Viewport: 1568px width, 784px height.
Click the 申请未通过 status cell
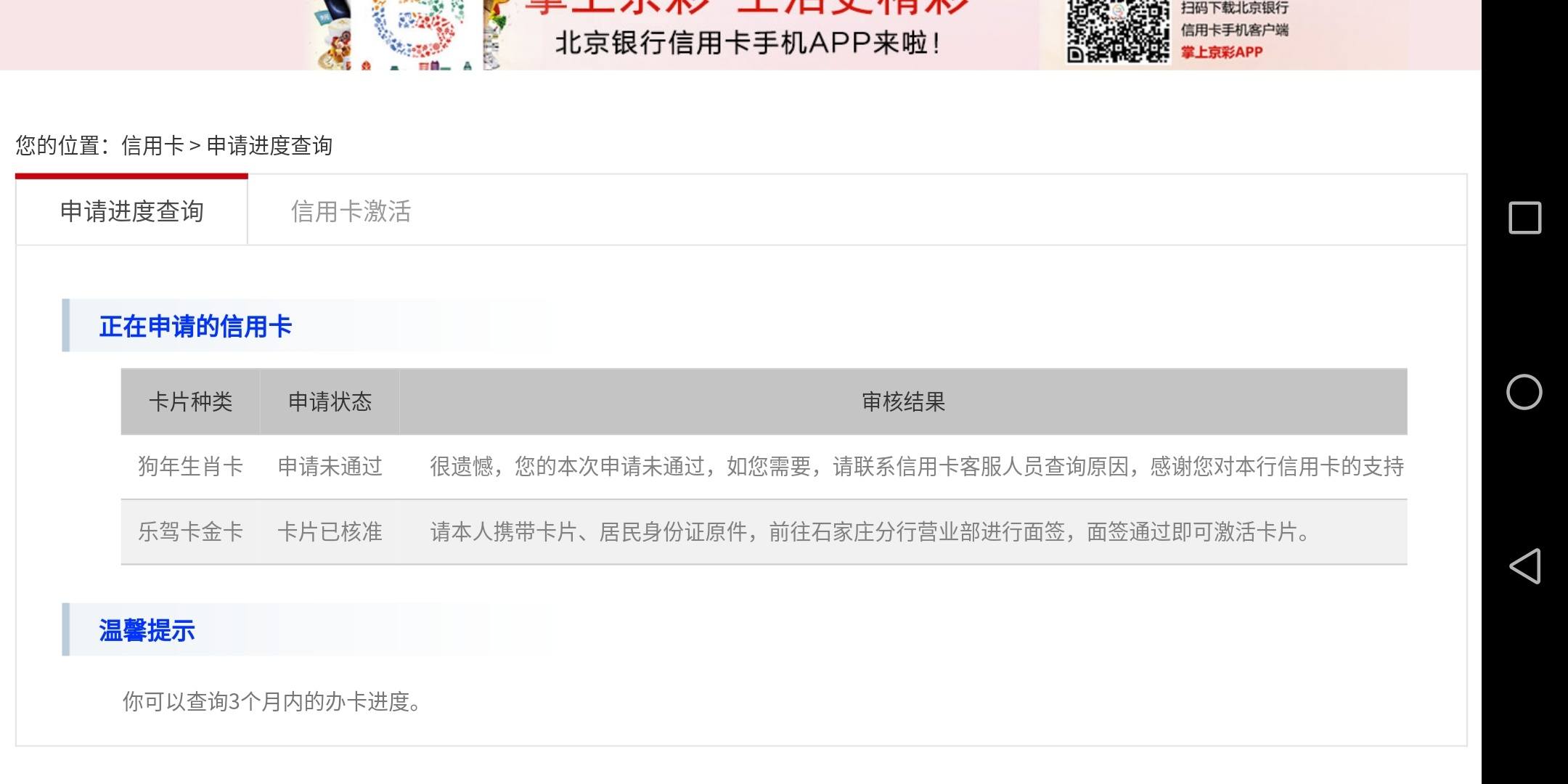click(330, 467)
